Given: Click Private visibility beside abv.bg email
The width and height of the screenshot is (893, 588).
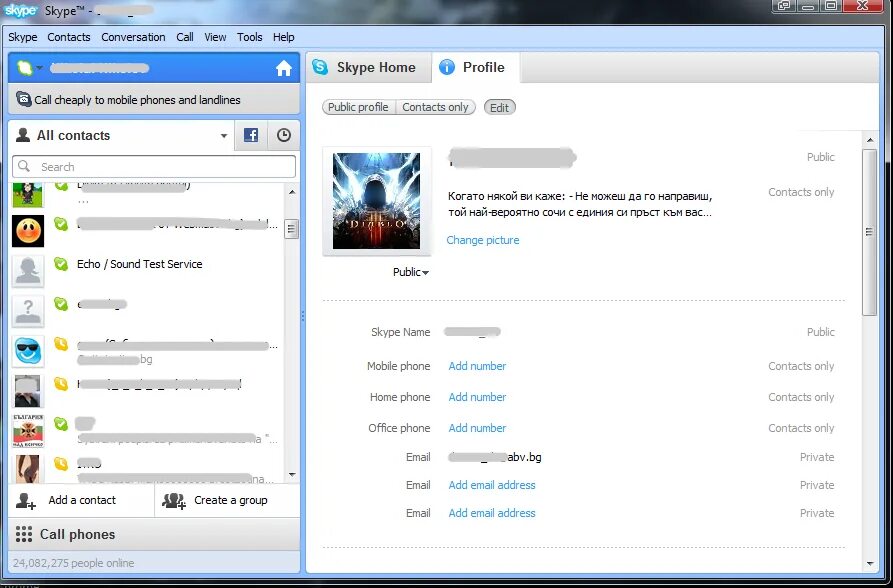Looking at the screenshot, I should click(x=817, y=457).
